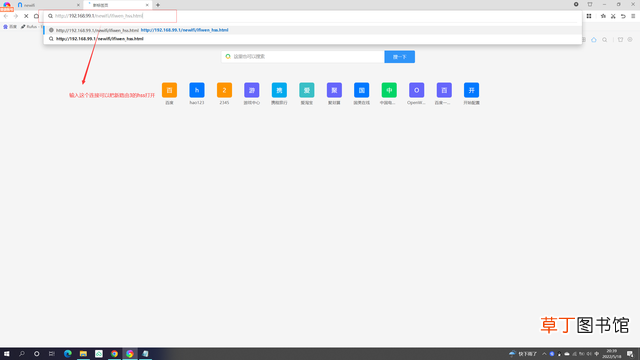Open the 百度 shortcut tile

tap(169, 90)
